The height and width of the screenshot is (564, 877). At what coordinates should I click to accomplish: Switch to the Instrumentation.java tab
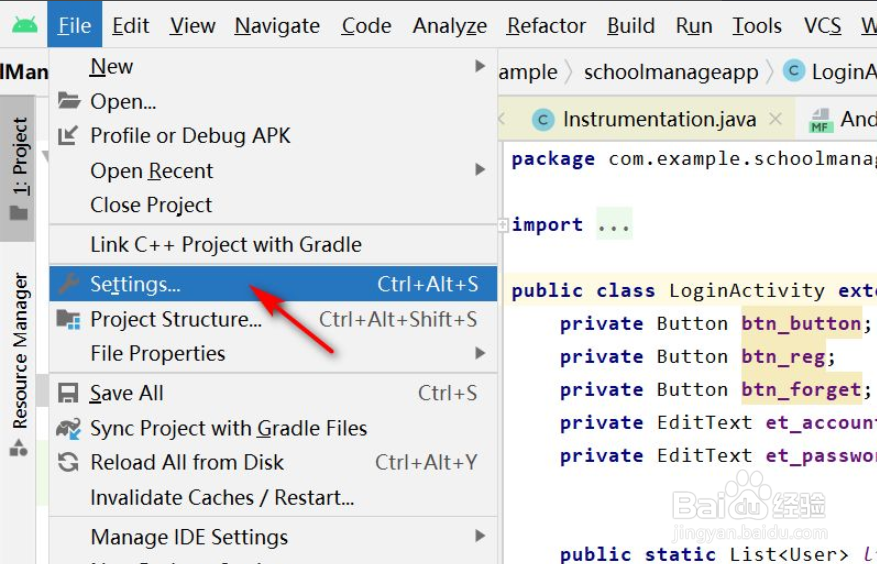(x=658, y=119)
